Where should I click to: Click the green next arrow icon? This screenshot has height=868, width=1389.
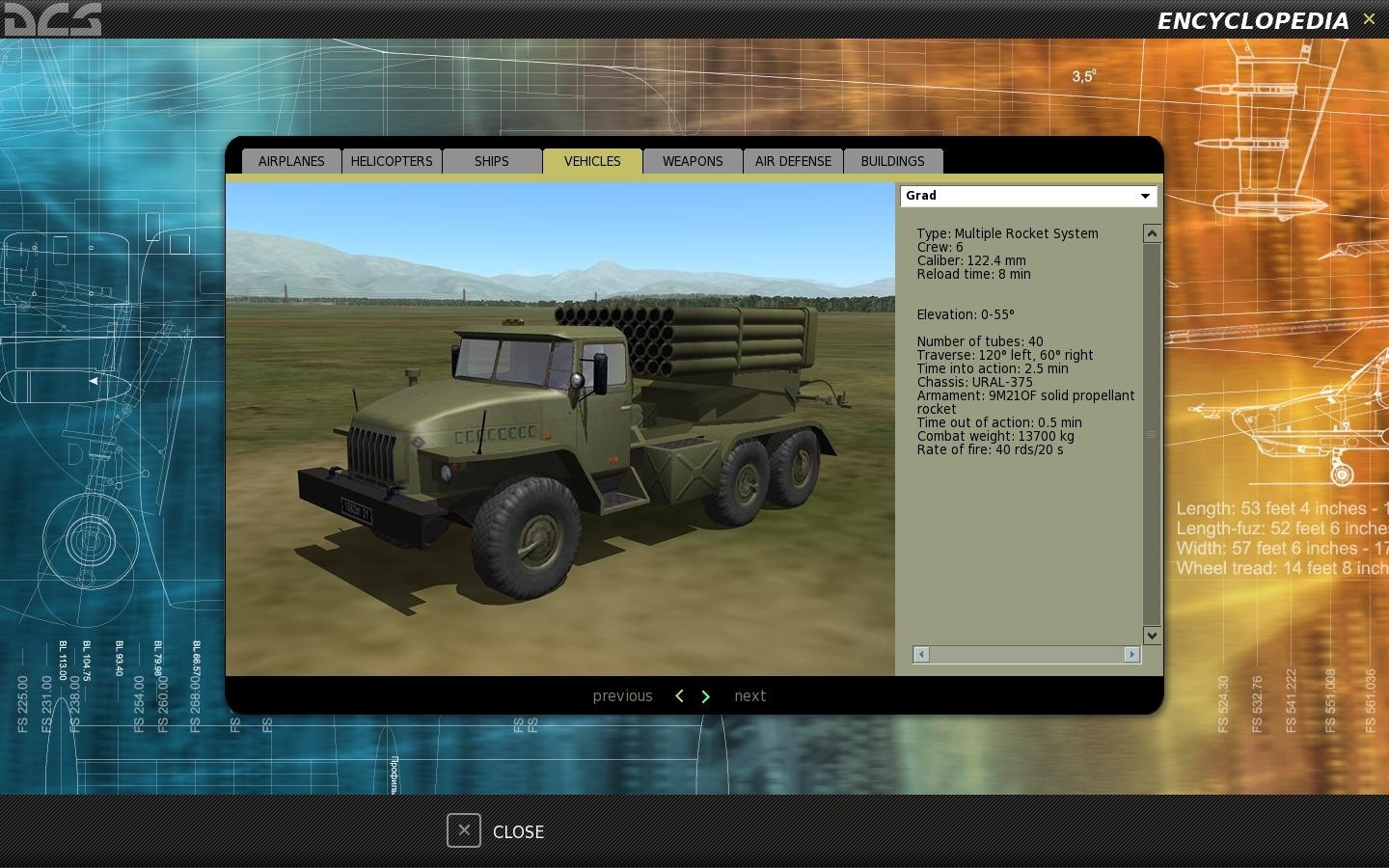pyautogui.click(x=706, y=696)
